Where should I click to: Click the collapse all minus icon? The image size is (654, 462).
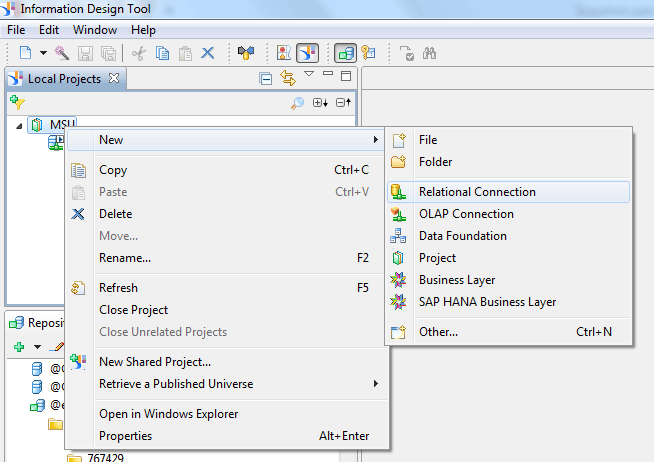click(x=343, y=103)
